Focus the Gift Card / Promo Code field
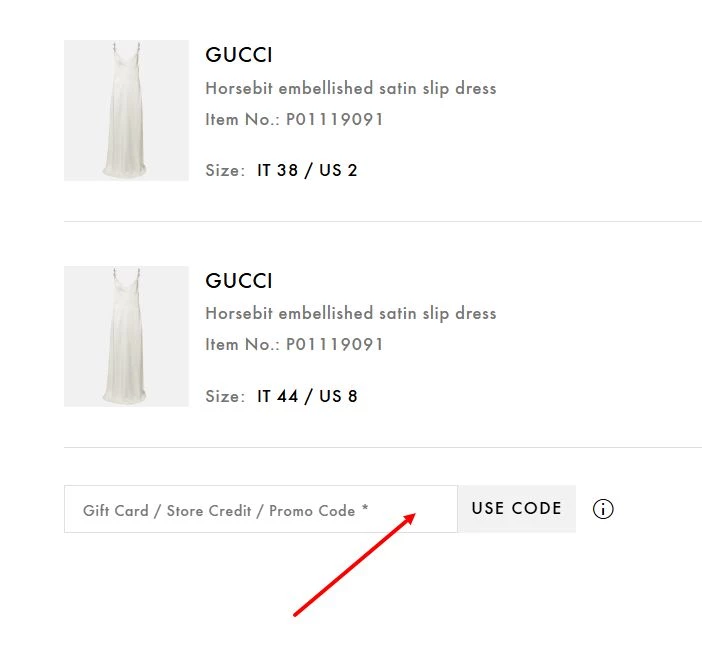The height and width of the screenshot is (650, 702). pyautogui.click(x=260, y=510)
